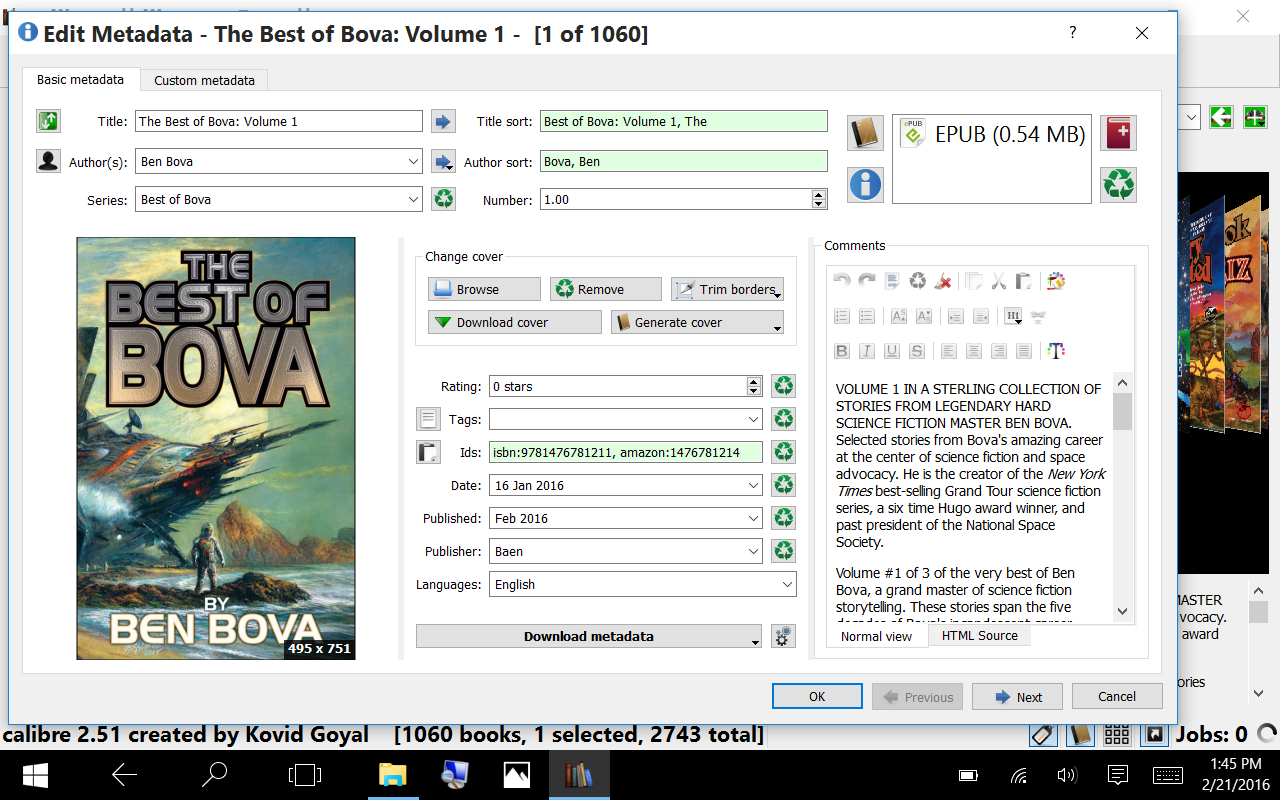Click the Title input field
The width and height of the screenshot is (1280, 800).
279,121
